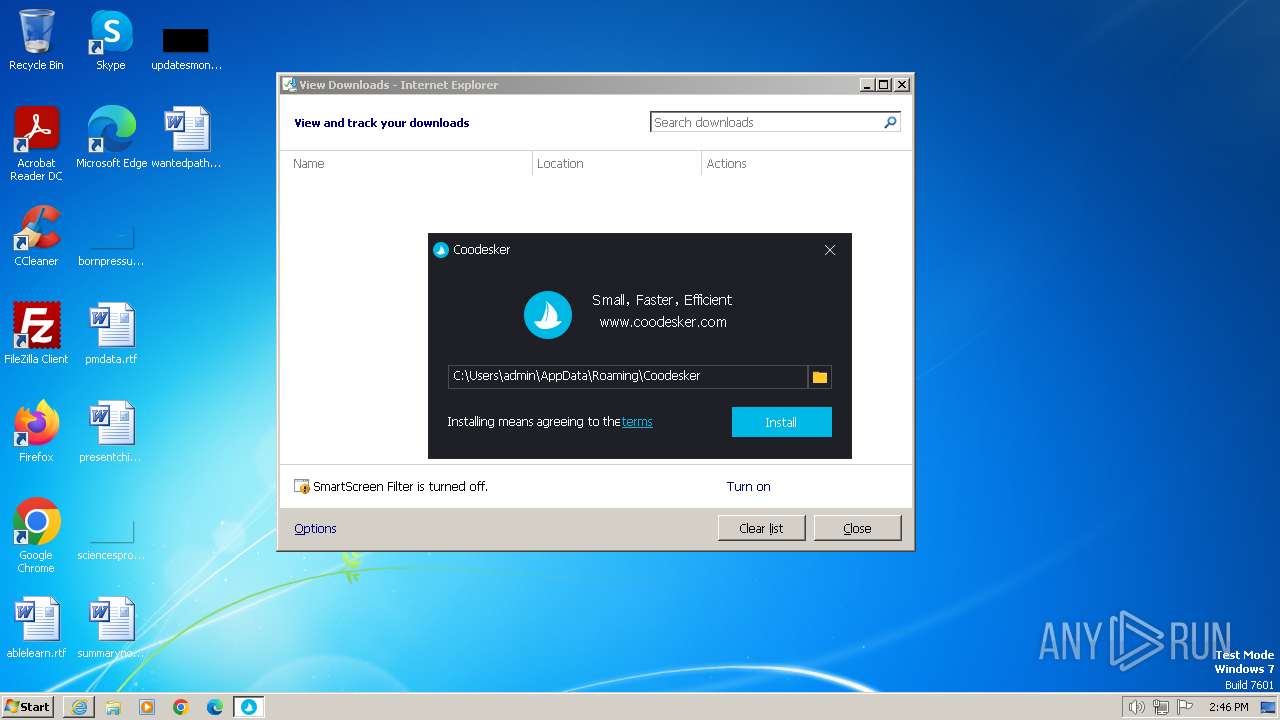Open Google Chrome desktop shortcut
The image size is (1280, 720).
pos(36,536)
